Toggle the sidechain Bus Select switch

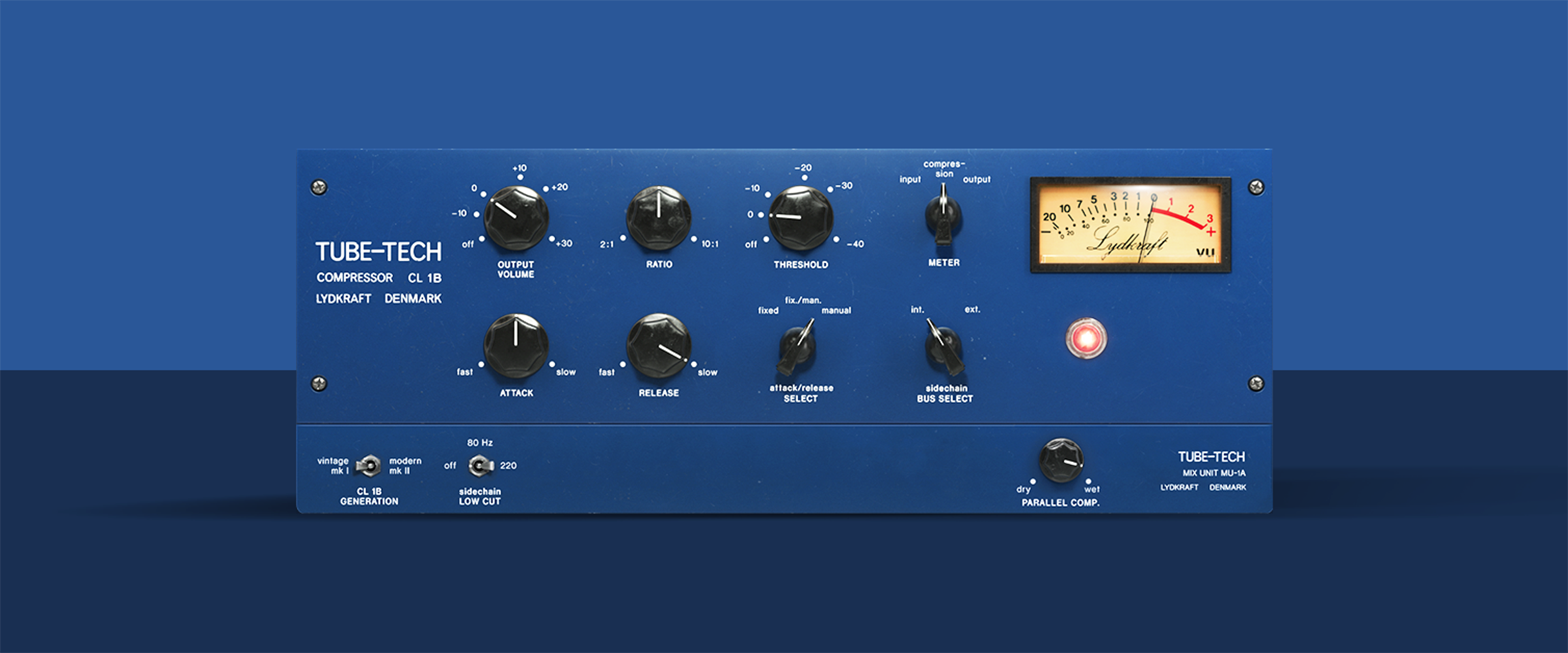click(944, 347)
